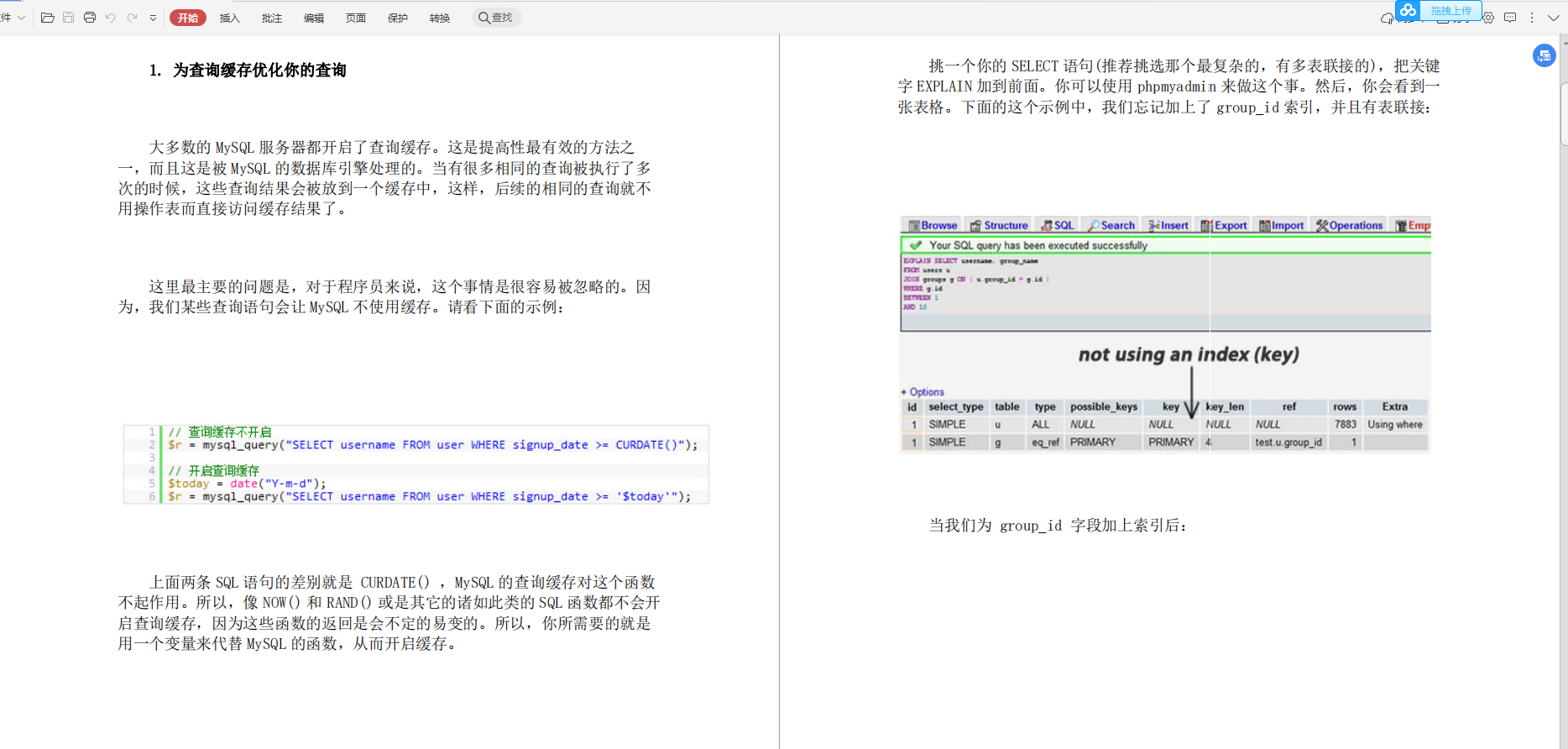Screen dimensions: 1568x749
Task: Collapse the ribbon with the chevron arrow
Action: pos(1554,18)
